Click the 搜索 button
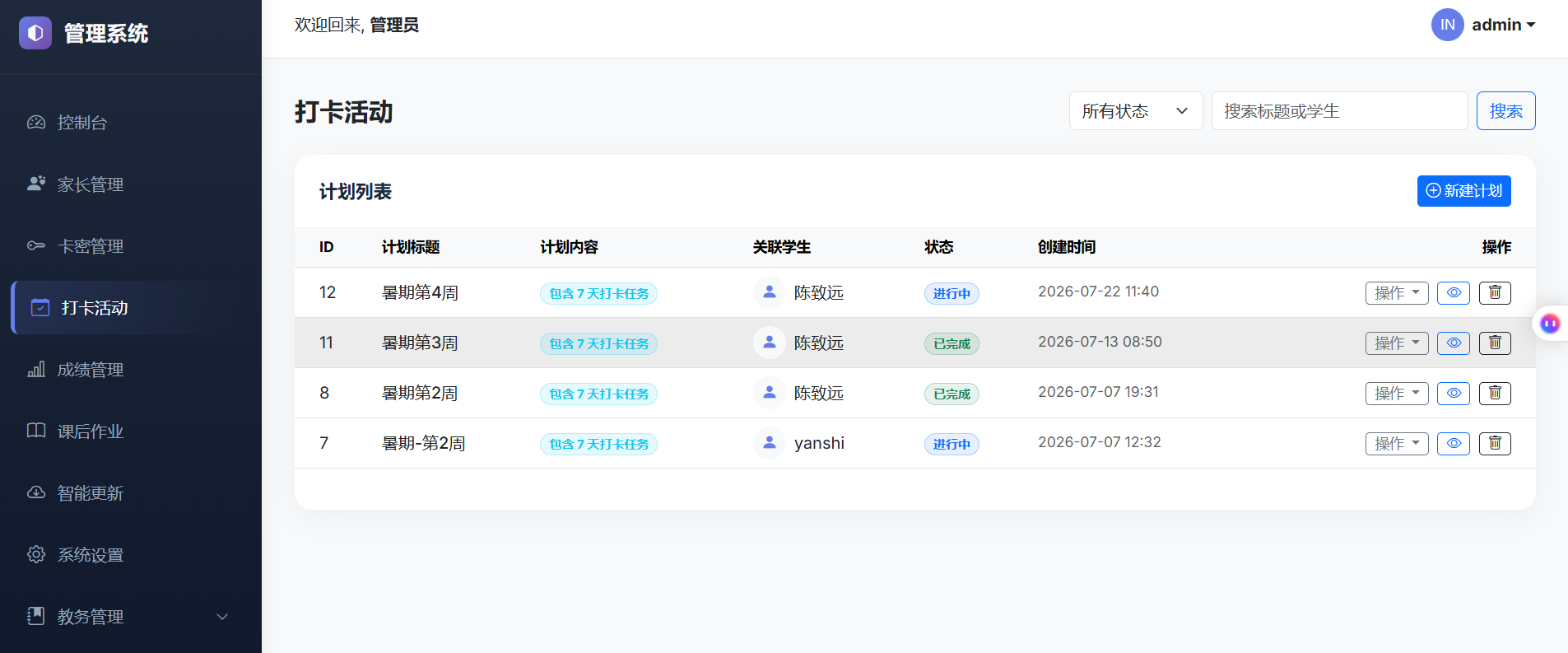1568x653 pixels. point(1505,111)
